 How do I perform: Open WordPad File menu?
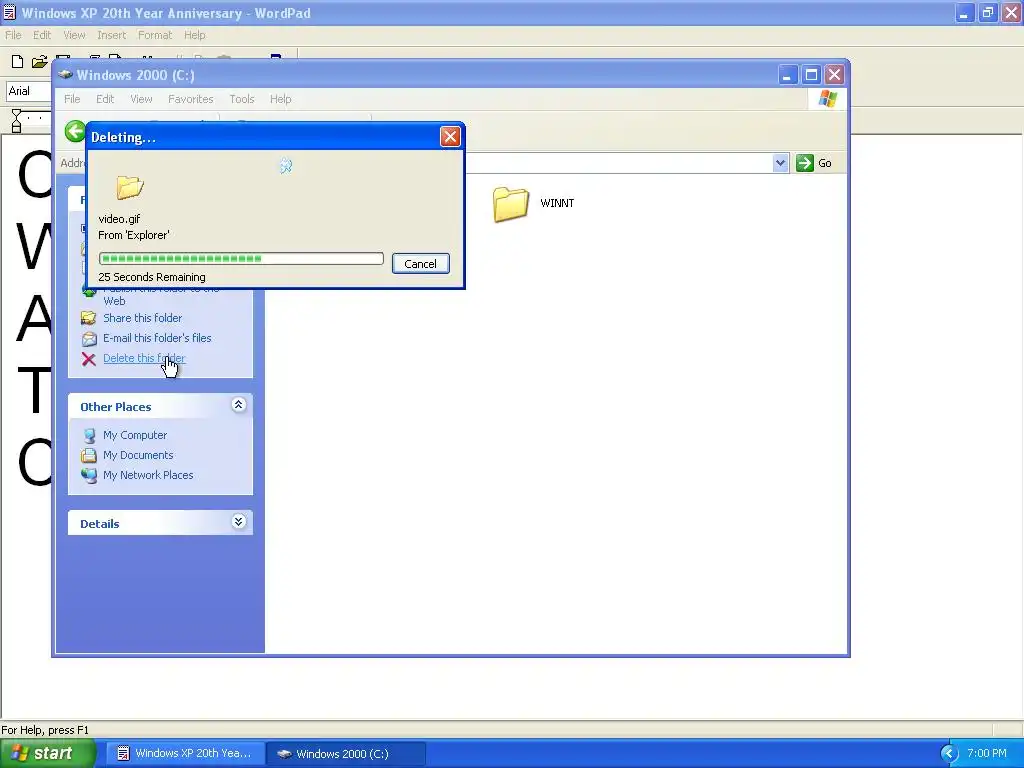tap(13, 35)
